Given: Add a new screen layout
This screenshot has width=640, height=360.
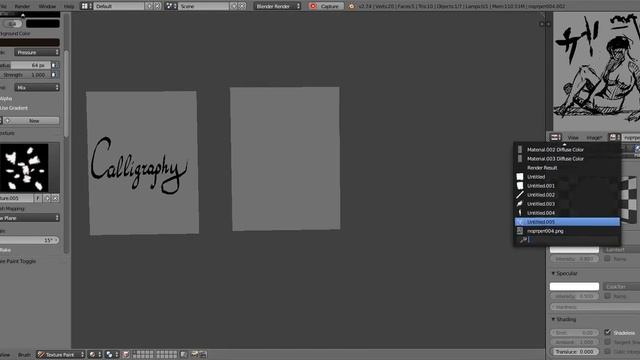Looking at the screenshot, I should (x=149, y=6).
